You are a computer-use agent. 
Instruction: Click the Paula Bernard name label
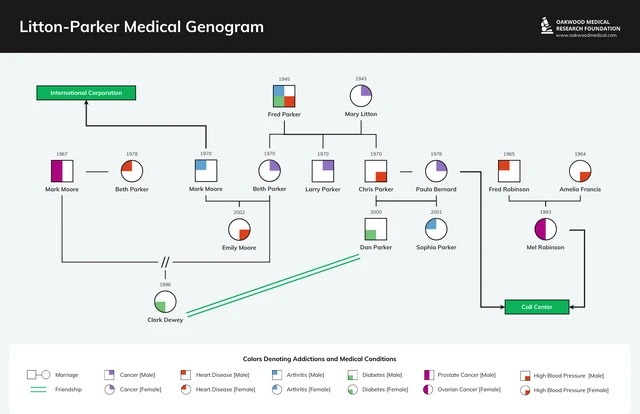pos(436,189)
